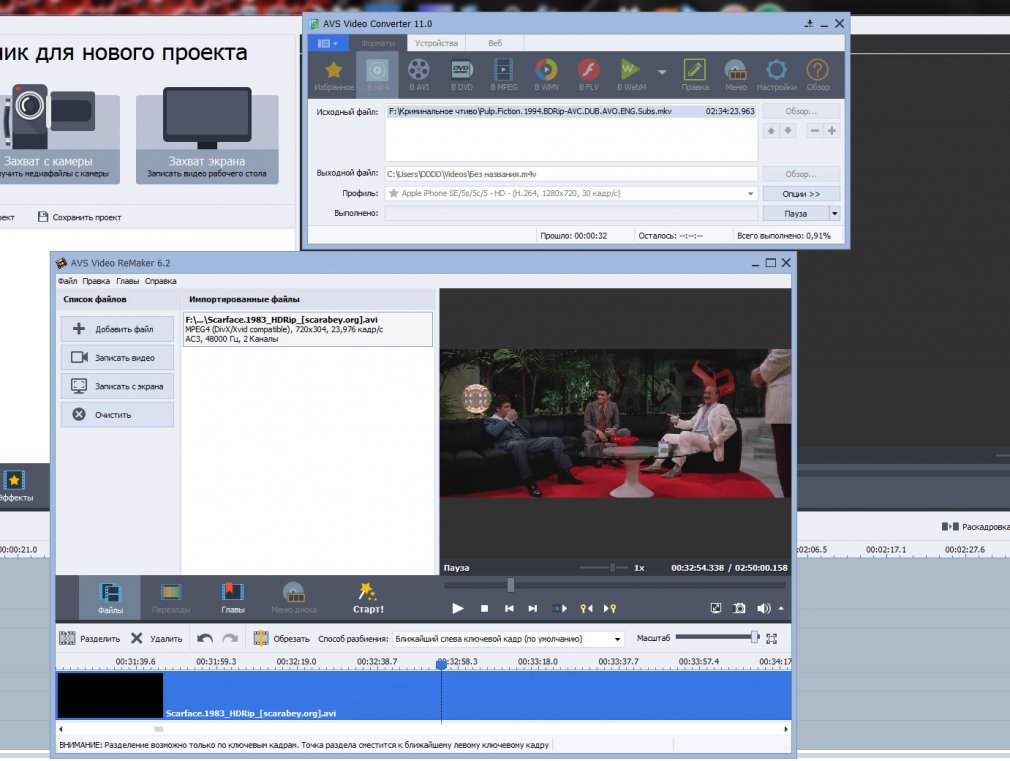Click the Обзор question mark icon
1010x761 pixels.
point(817,75)
